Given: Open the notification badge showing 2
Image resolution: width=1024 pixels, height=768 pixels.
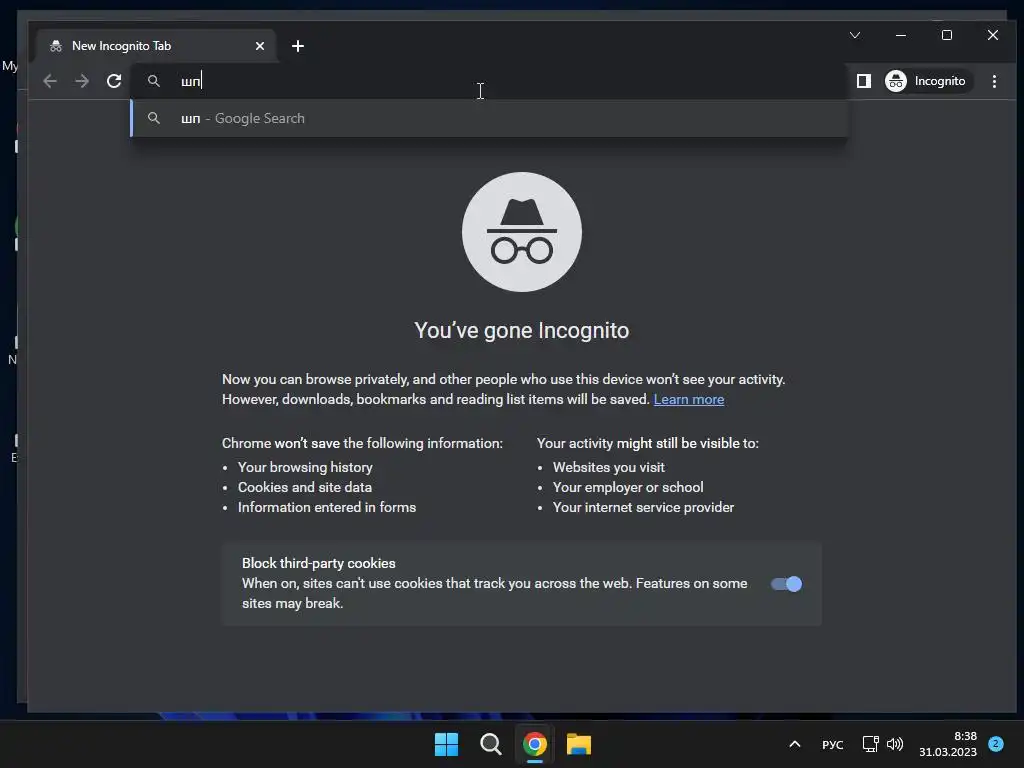Looking at the screenshot, I should [996, 743].
